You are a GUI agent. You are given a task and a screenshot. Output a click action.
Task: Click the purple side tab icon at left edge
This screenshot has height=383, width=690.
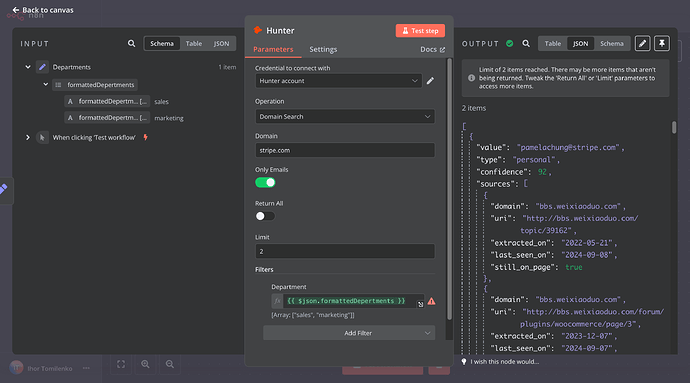pyautogui.click(x=4, y=189)
